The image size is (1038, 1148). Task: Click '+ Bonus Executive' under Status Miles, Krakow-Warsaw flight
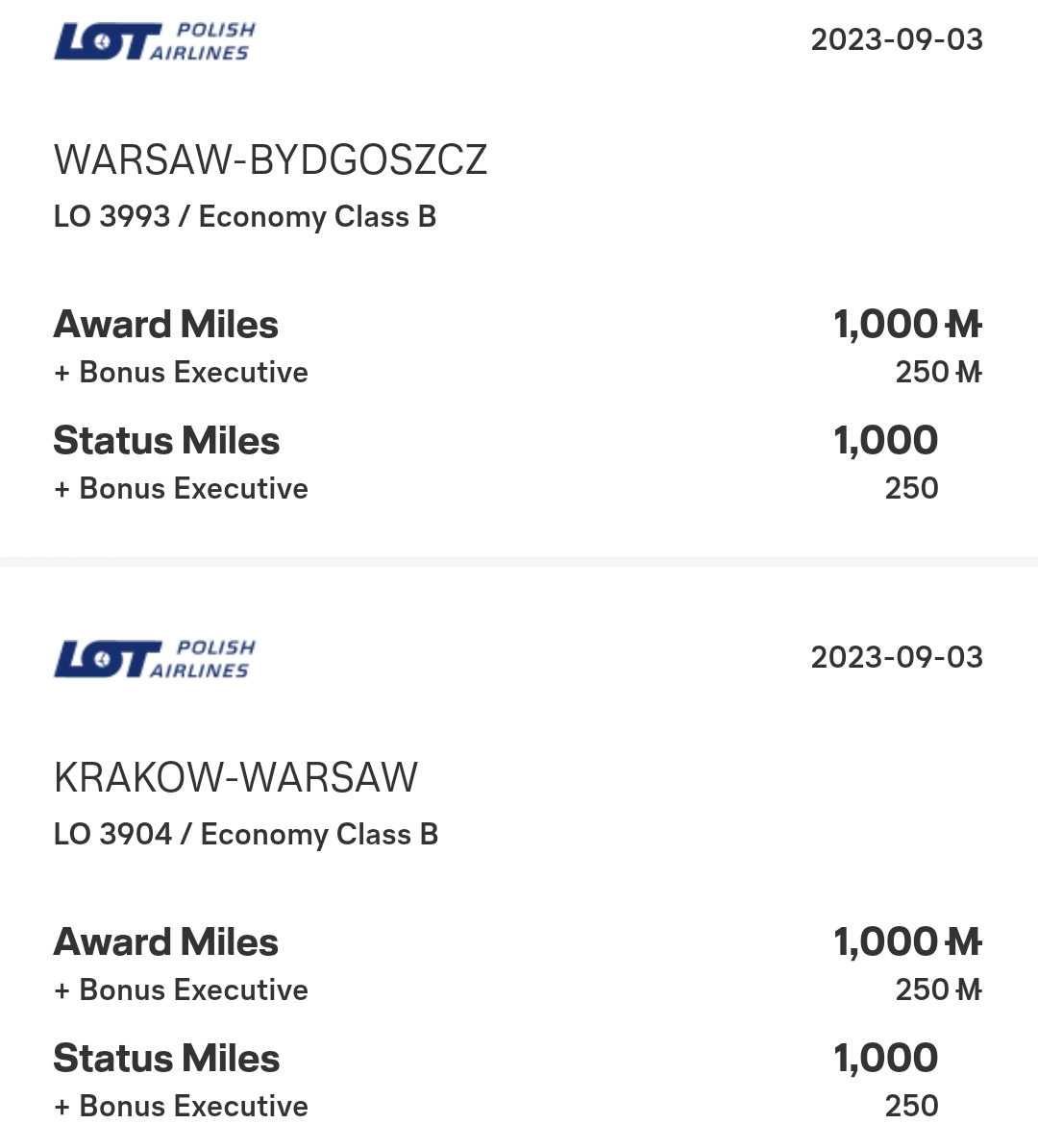tap(181, 1107)
